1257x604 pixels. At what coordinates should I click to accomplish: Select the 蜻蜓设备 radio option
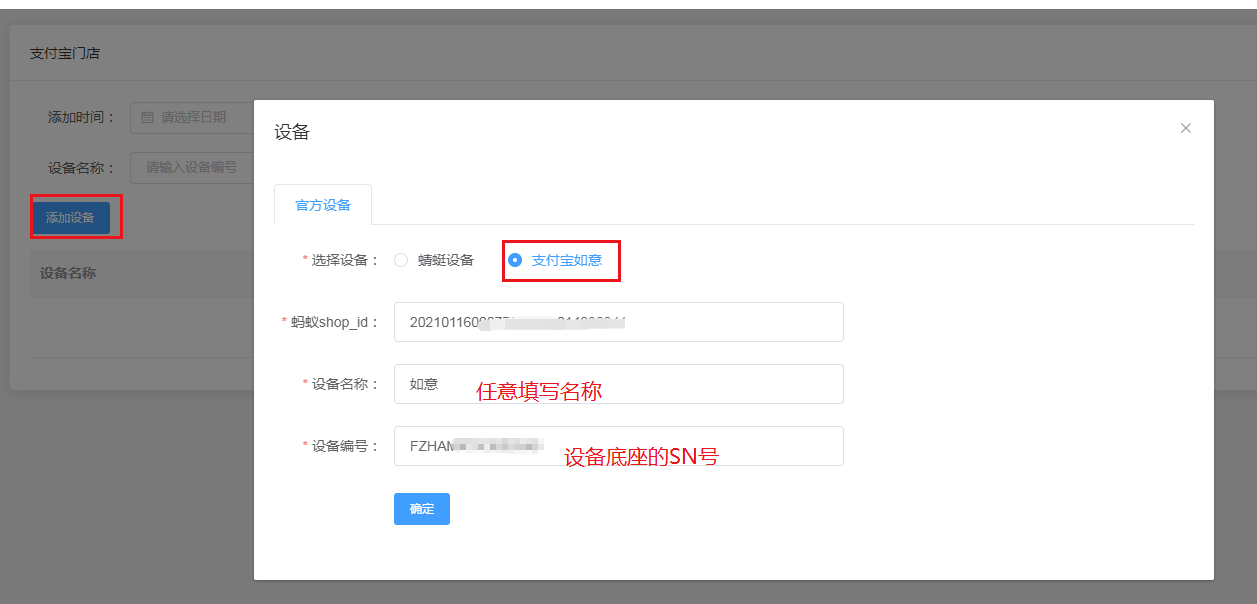click(x=434, y=260)
